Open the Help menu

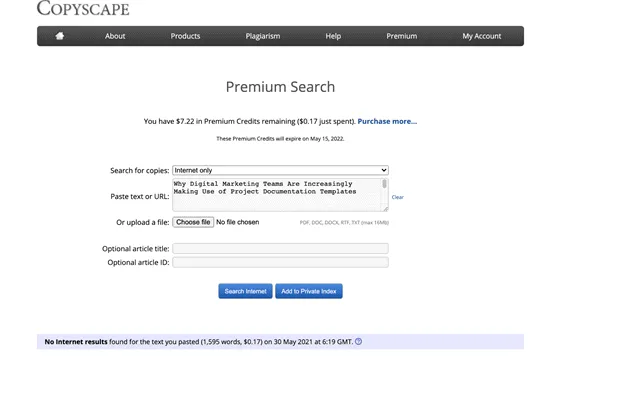[333, 36]
